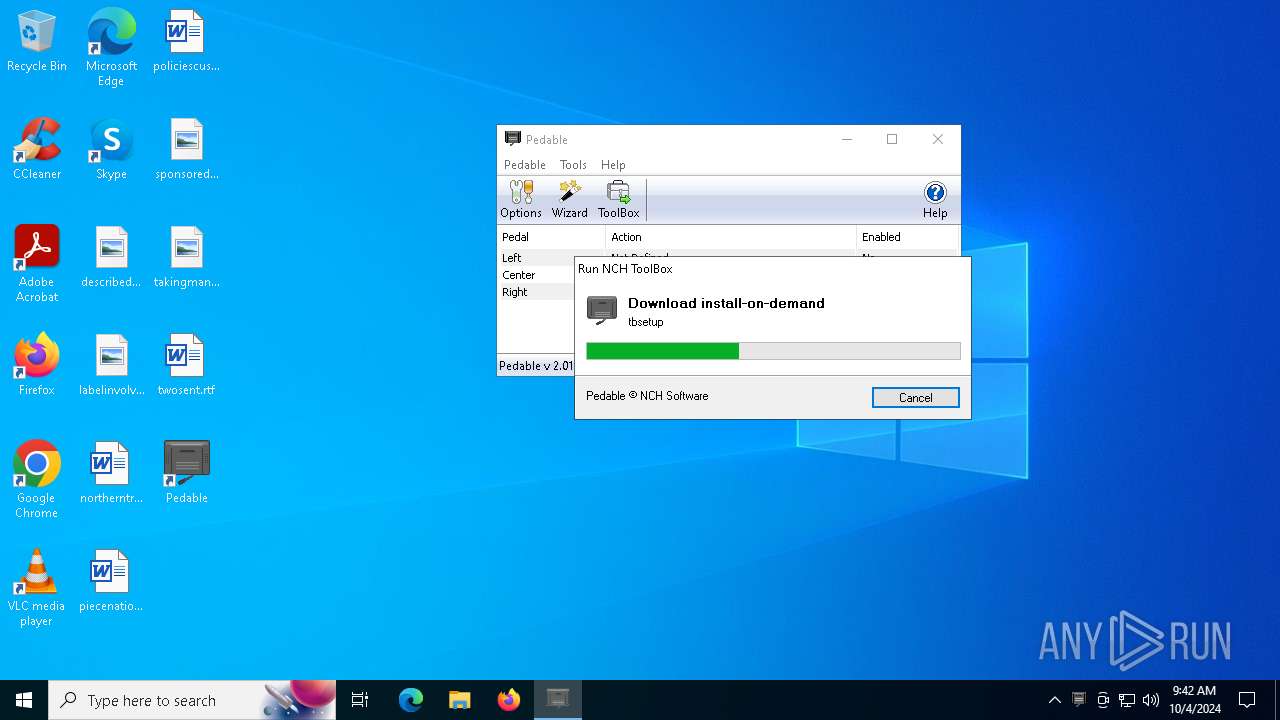Select the sponsored image file icon
The image size is (1280, 720).
click(x=186, y=150)
